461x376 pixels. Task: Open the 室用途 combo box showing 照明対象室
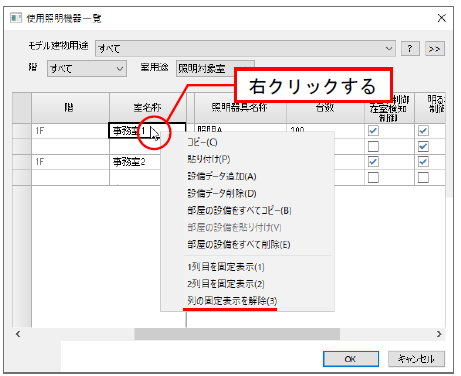(215, 69)
